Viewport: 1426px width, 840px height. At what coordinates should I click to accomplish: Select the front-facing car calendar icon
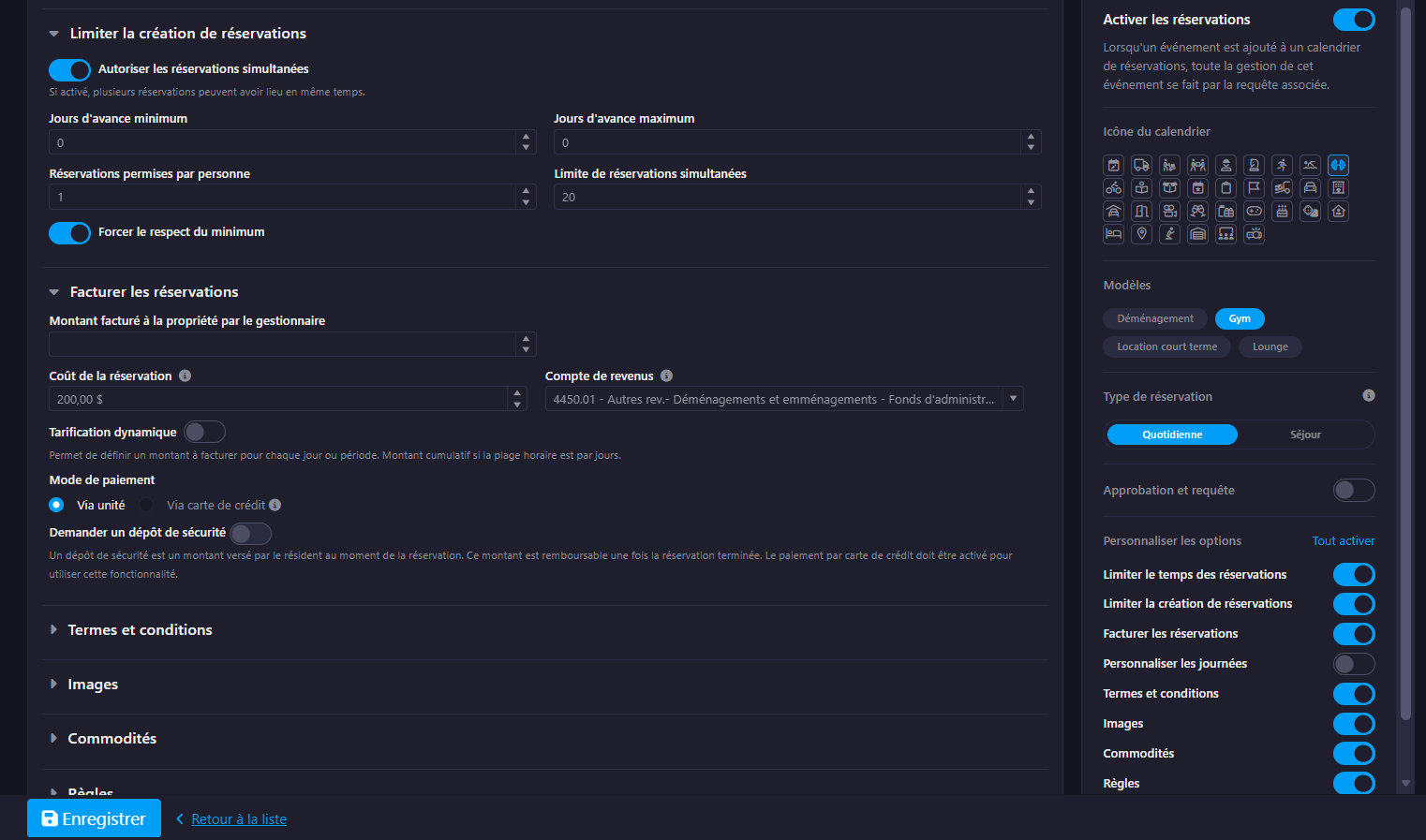point(1310,188)
